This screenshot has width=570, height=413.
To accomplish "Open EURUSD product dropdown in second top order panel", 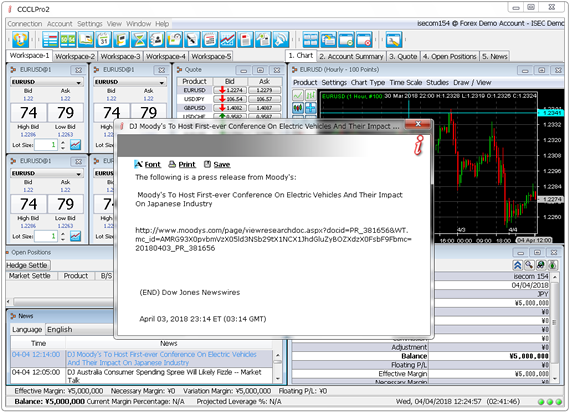I will coord(130,82).
